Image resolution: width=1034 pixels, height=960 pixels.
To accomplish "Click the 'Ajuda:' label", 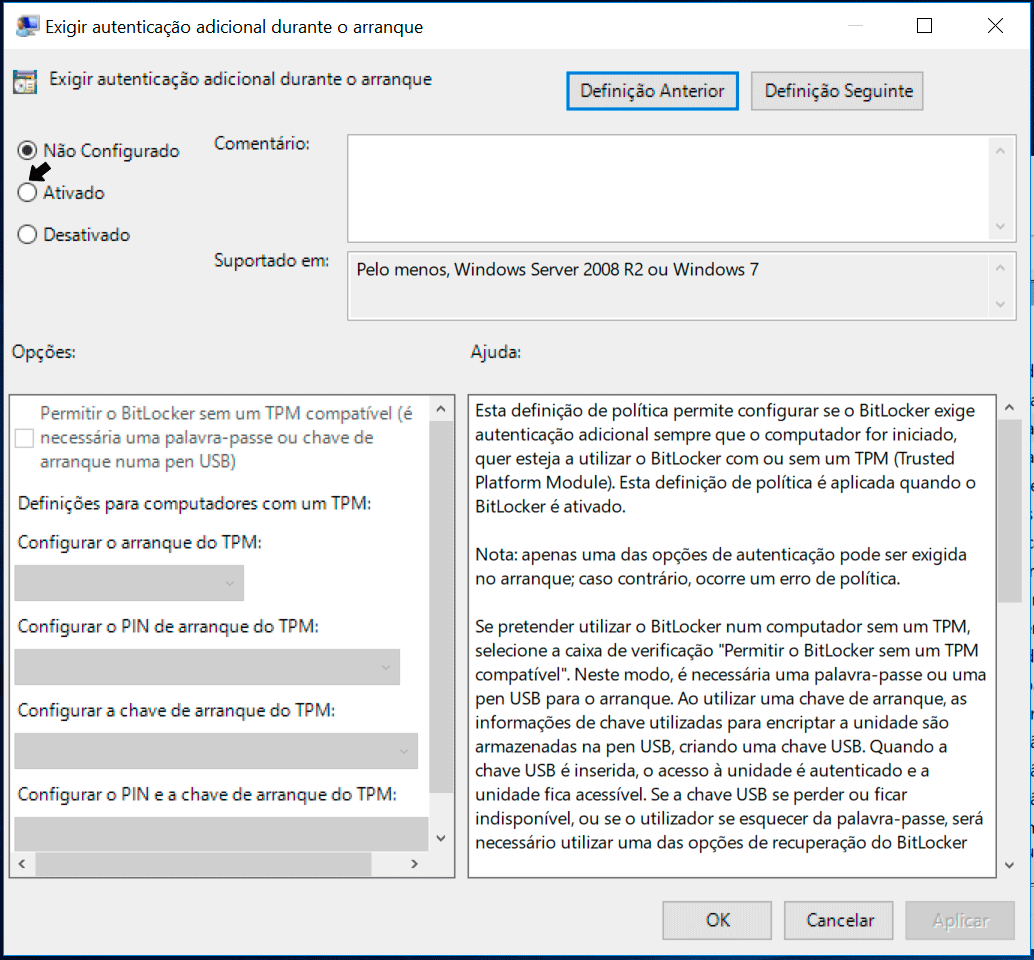I will click(x=495, y=352).
